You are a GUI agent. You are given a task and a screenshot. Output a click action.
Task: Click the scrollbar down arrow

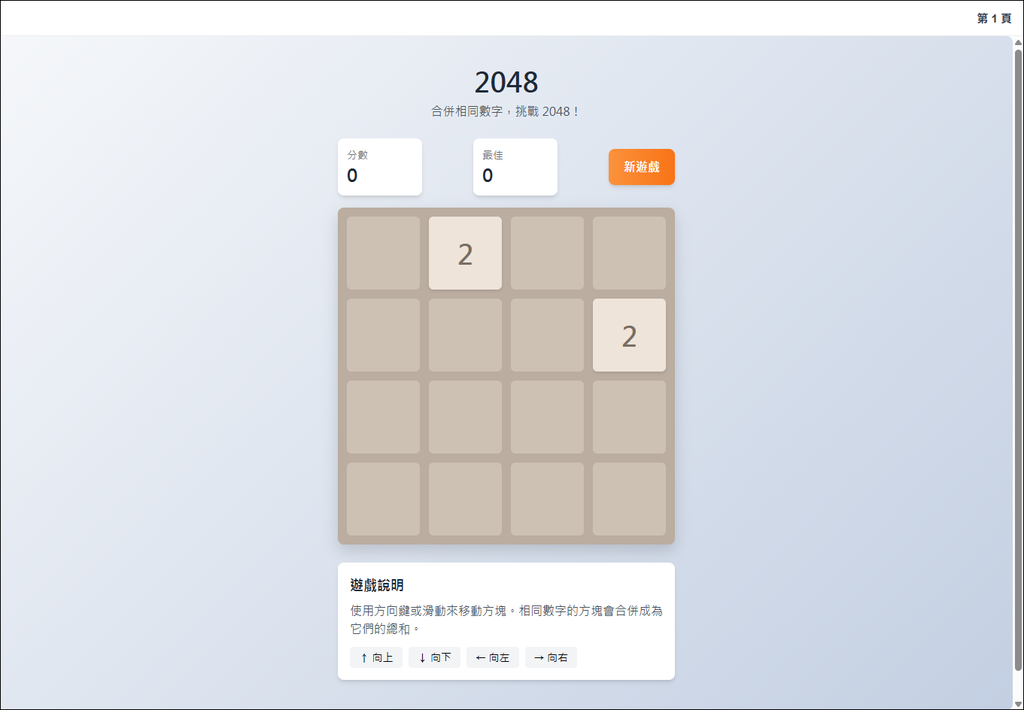pos(1017,704)
